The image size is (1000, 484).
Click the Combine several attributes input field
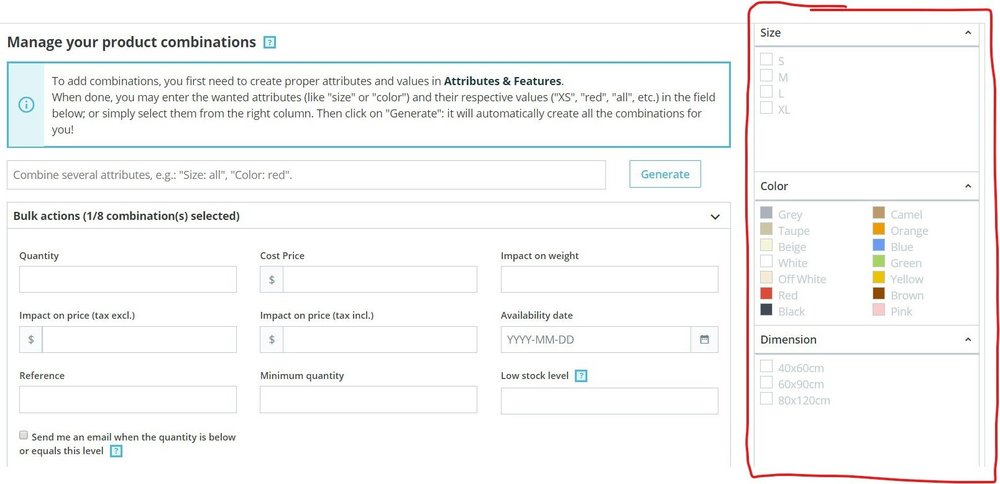[x=306, y=175]
